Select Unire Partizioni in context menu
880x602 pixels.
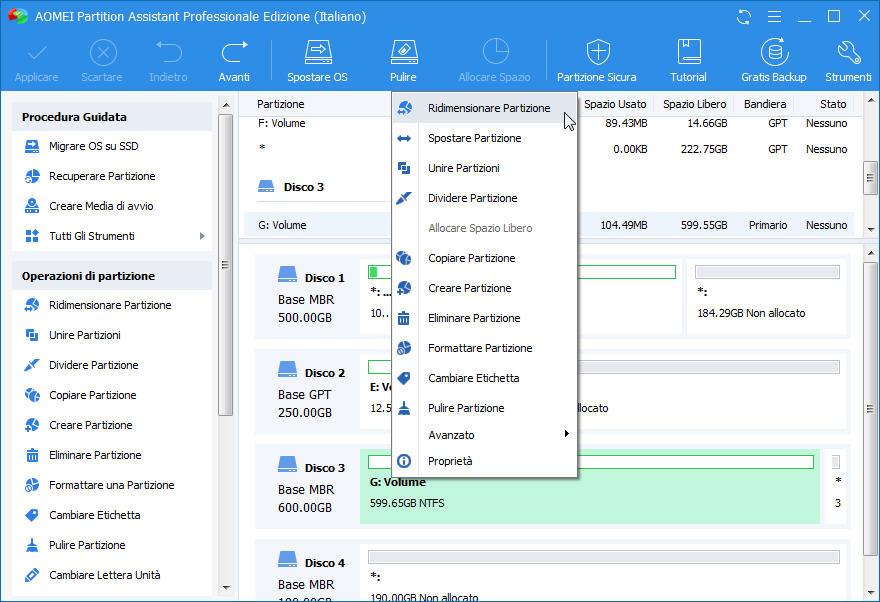coord(485,168)
